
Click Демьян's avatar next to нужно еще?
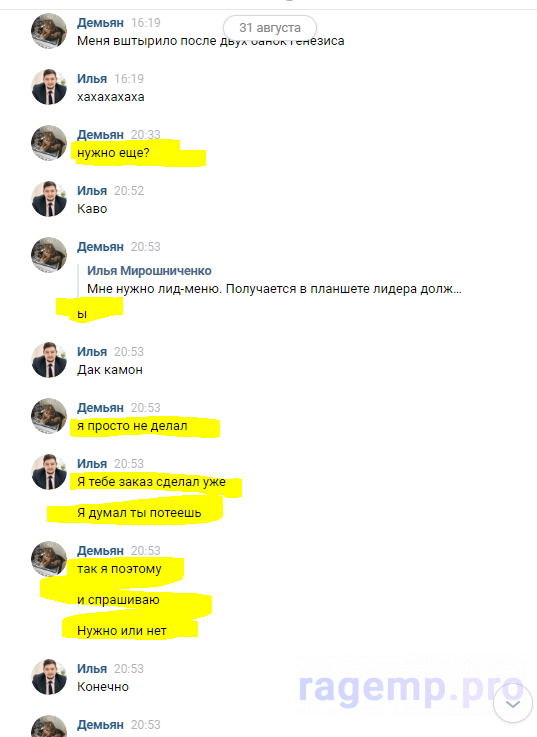click(x=49, y=143)
